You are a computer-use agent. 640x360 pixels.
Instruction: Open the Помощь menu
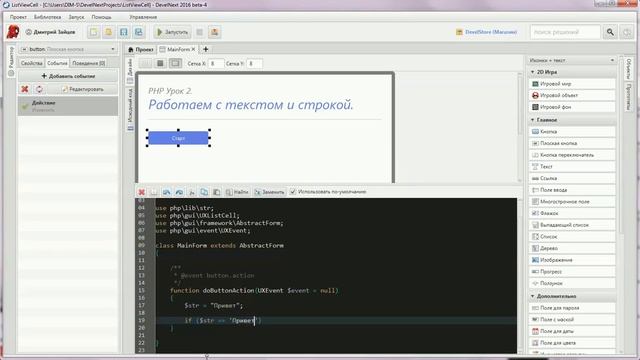[101, 17]
